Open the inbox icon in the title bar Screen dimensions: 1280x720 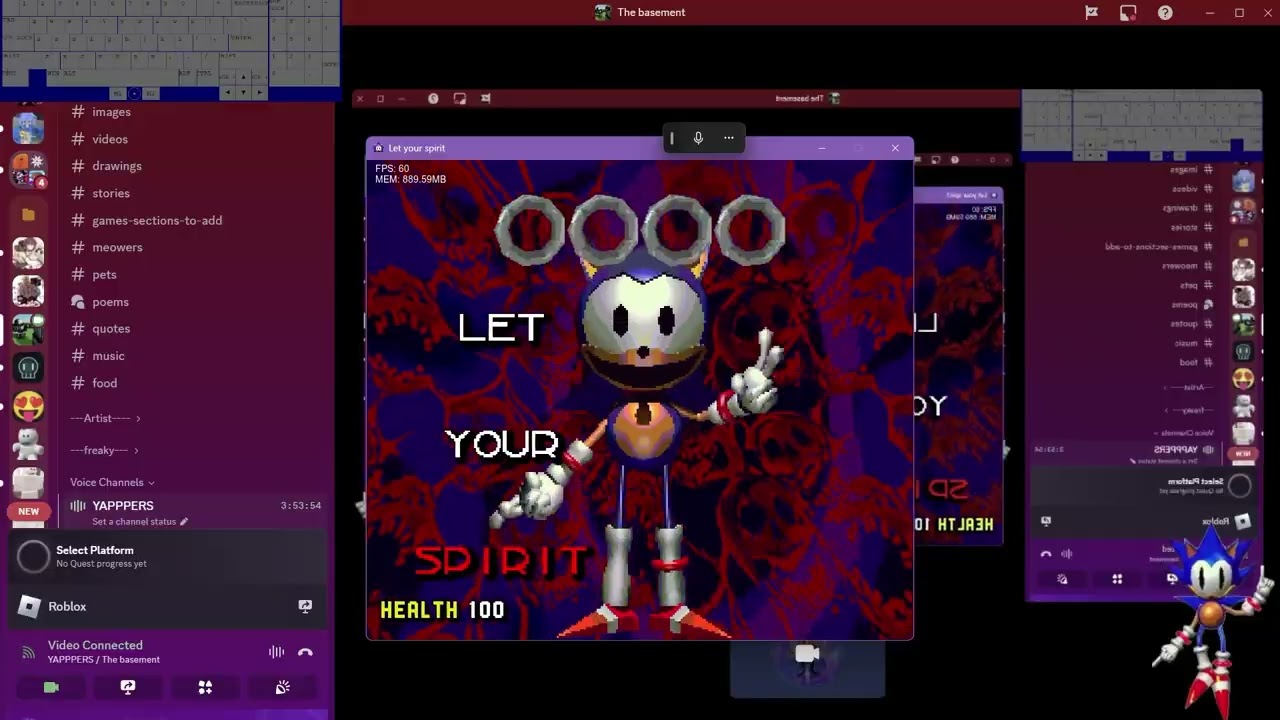(1128, 13)
